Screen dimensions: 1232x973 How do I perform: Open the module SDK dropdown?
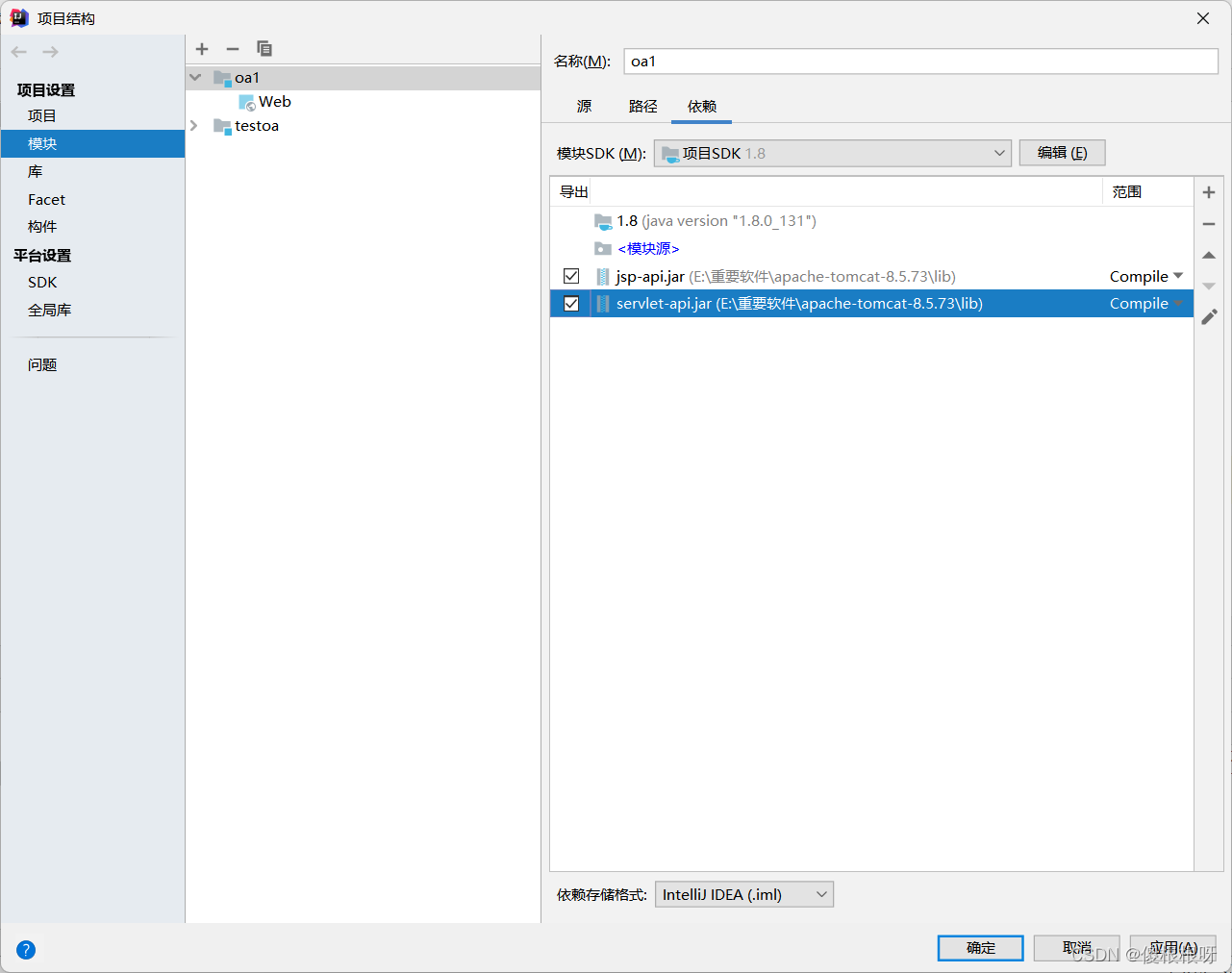(x=833, y=153)
